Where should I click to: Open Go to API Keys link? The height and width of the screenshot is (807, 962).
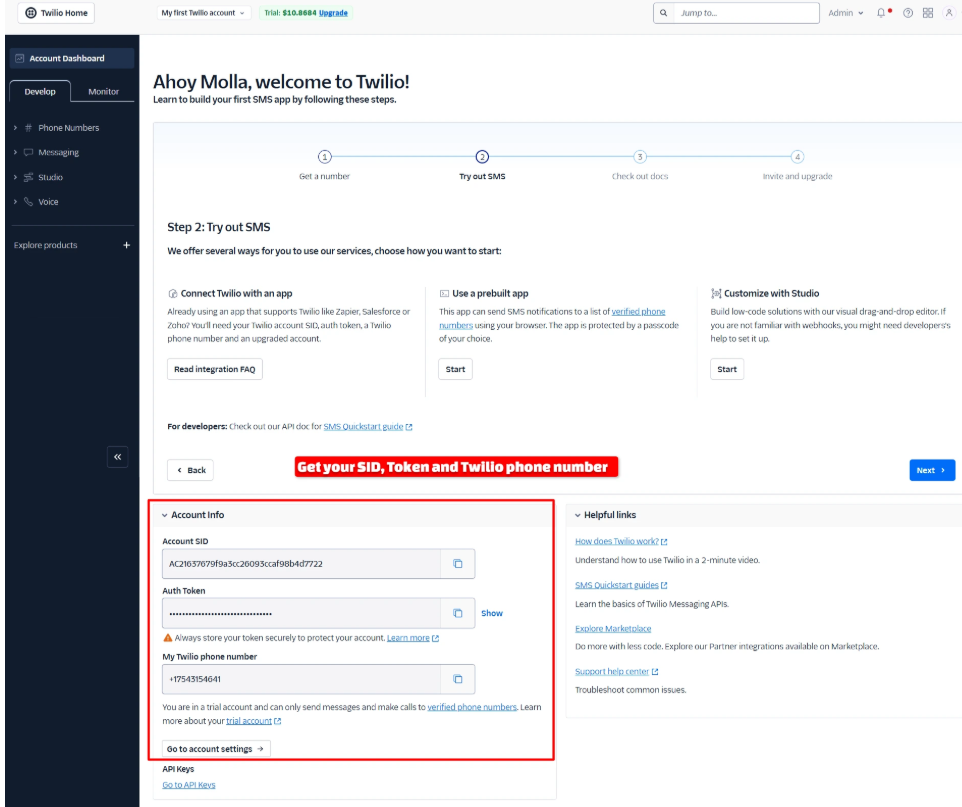click(189, 785)
